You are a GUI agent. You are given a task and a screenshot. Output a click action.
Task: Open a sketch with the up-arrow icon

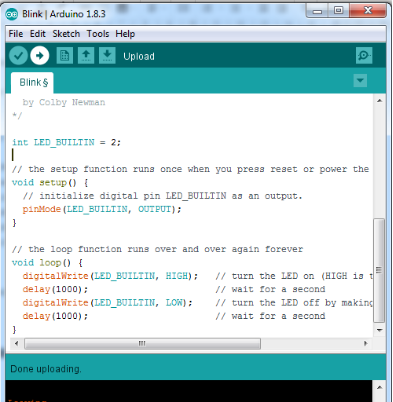click(86, 55)
